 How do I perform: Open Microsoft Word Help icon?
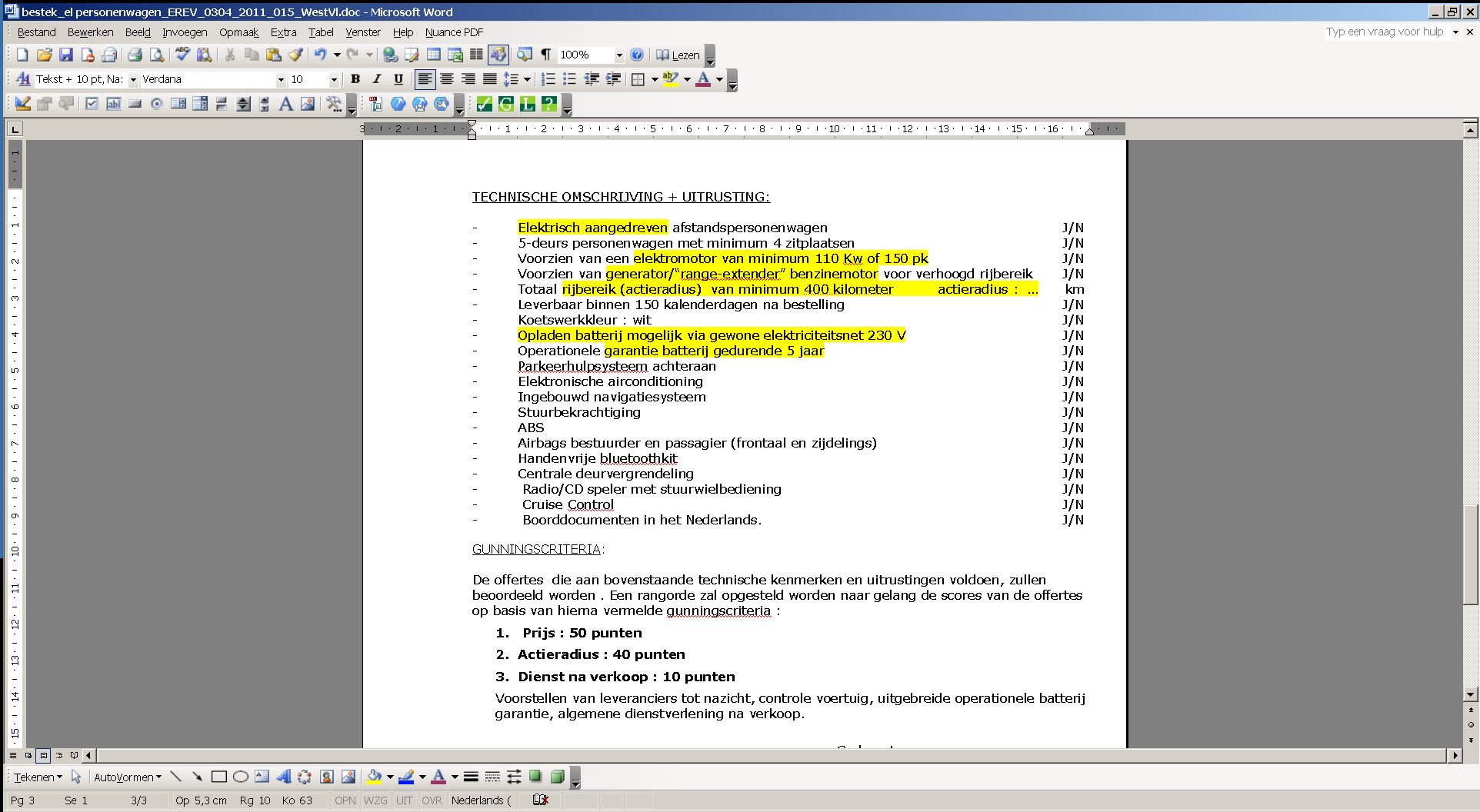[637, 55]
